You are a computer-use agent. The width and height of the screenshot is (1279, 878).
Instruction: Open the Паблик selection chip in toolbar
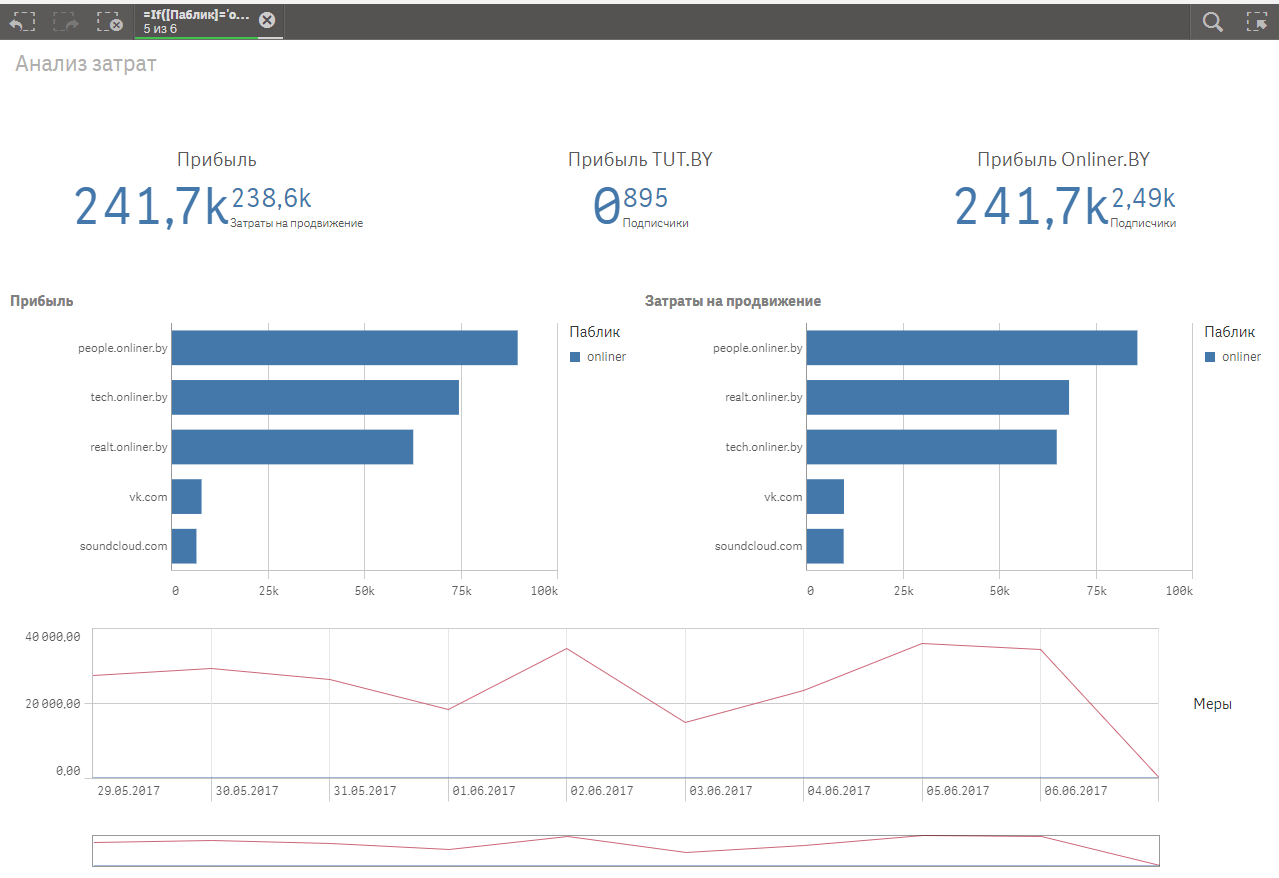195,21
